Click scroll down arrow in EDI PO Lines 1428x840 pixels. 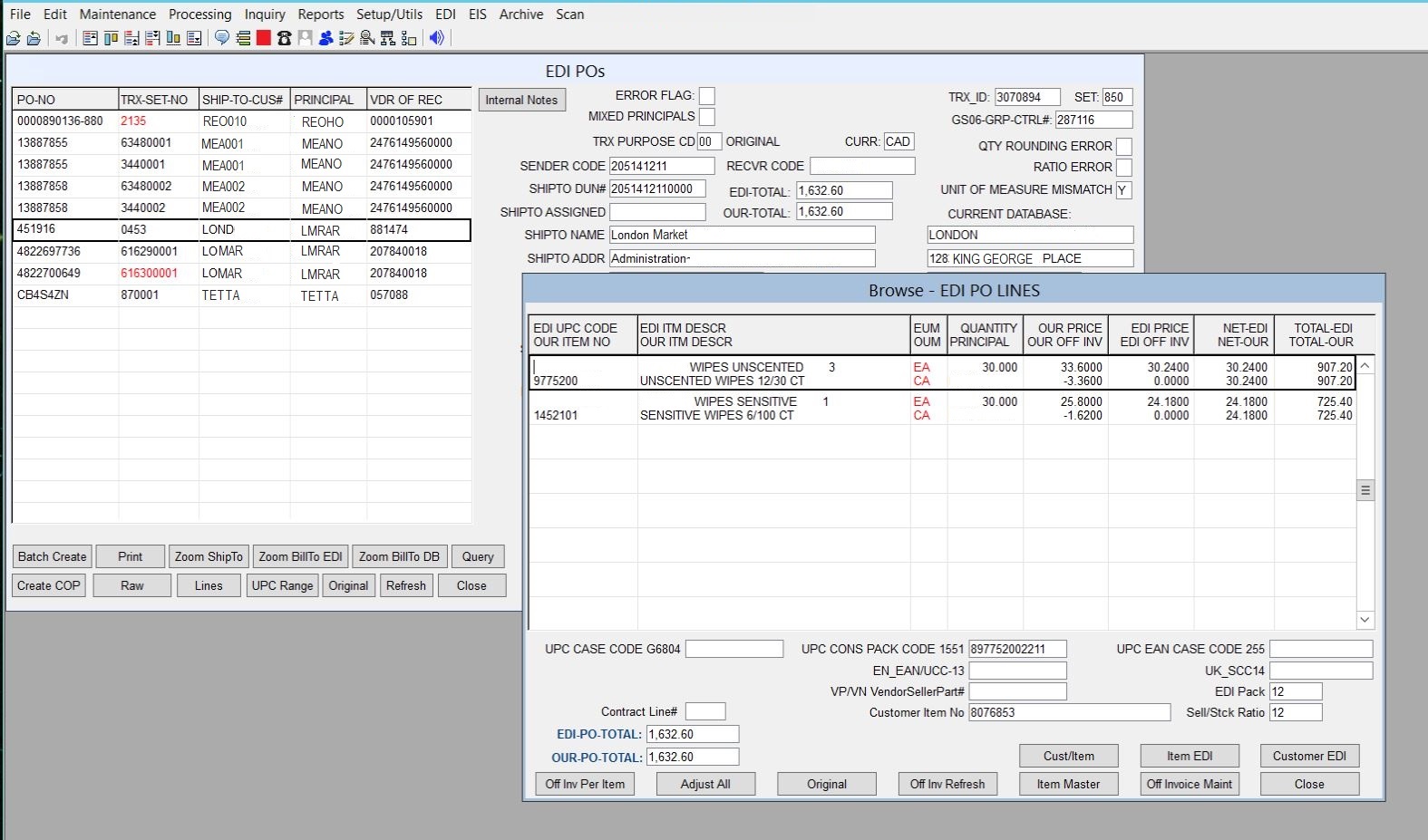coord(1365,620)
